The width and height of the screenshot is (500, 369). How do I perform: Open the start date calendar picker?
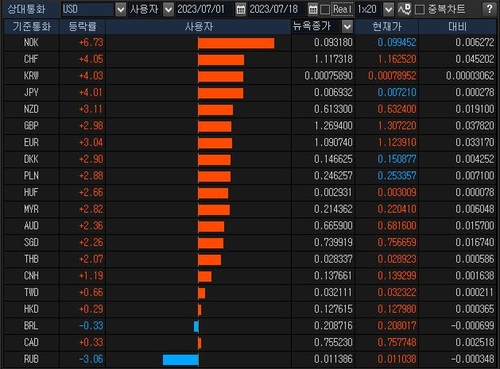click(x=240, y=9)
